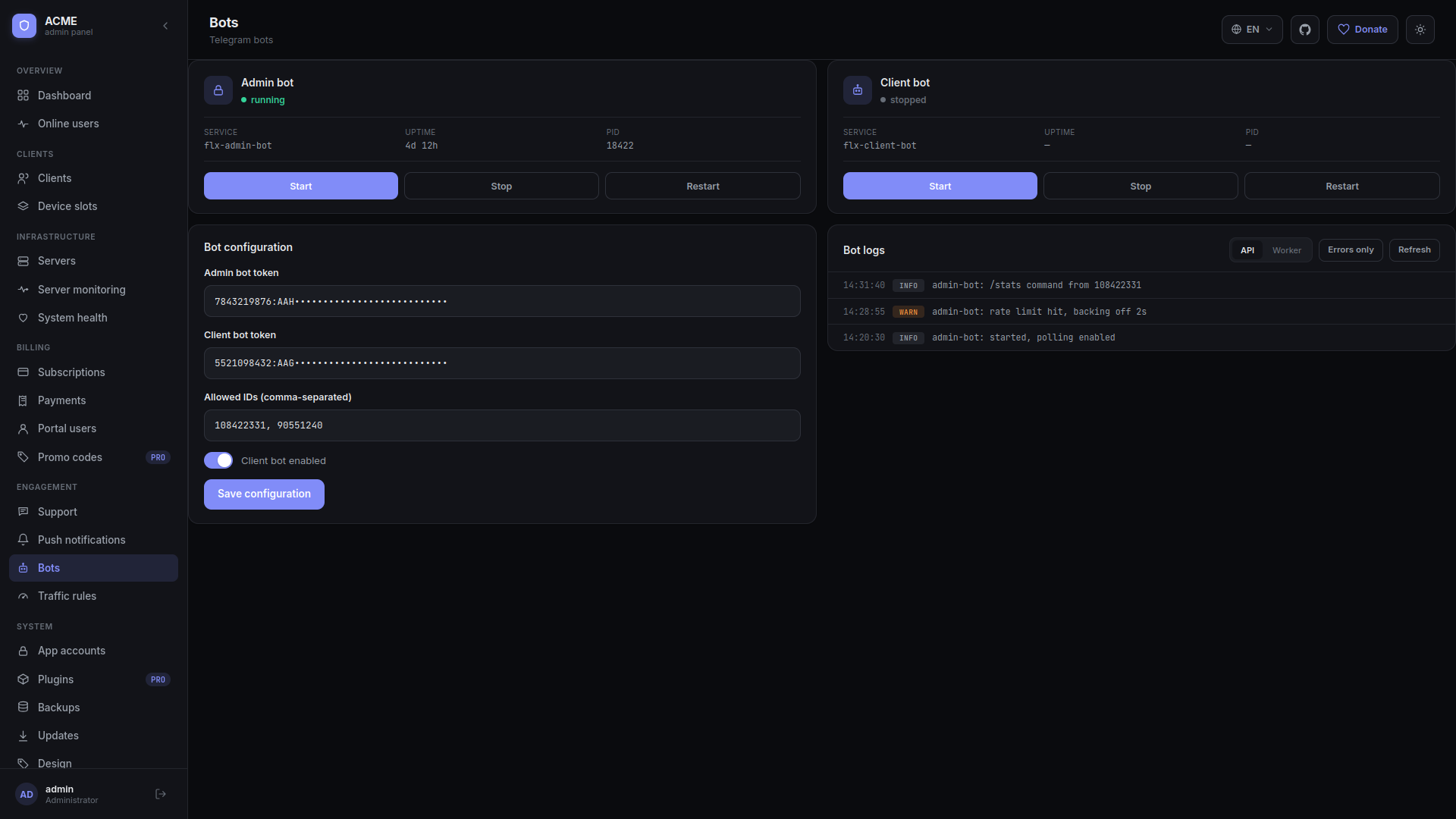Viewport: 1456px width, 819px height.
Task: Collapse the sidebar with the chevron
Action: [165, 26]
